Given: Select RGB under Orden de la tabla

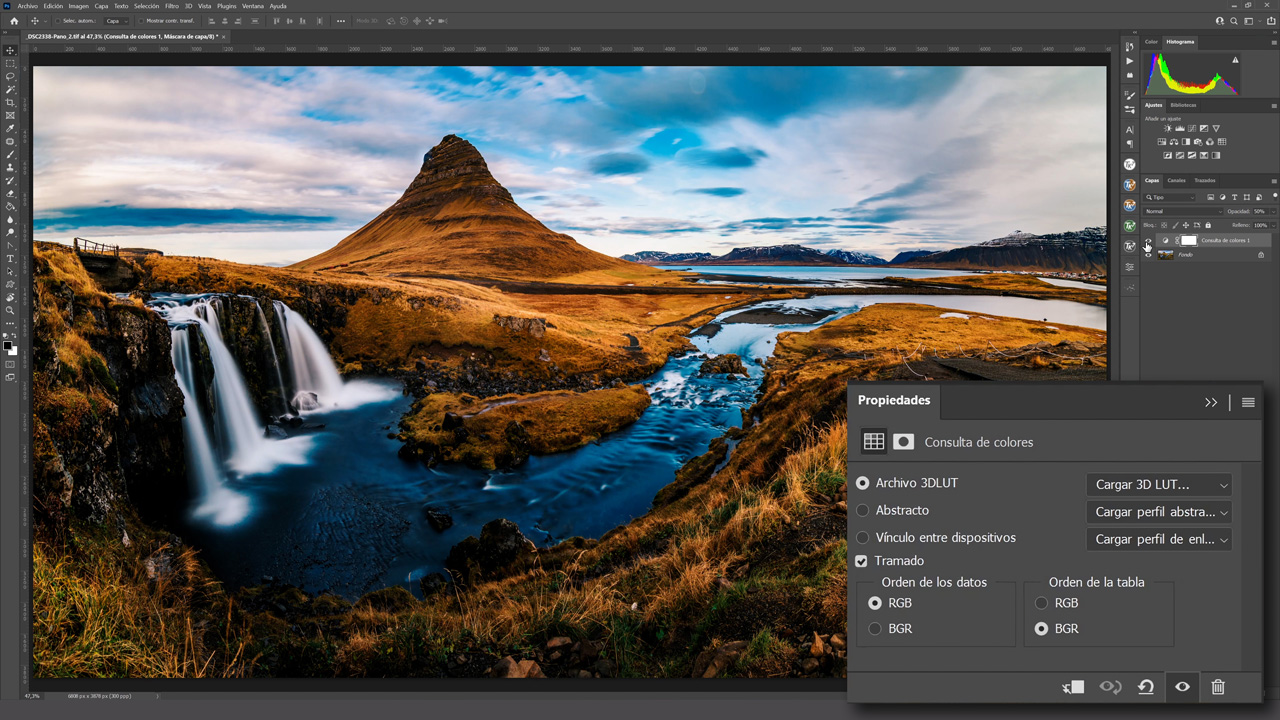Looking at the screenshot, I should [x=1041, y=603].
